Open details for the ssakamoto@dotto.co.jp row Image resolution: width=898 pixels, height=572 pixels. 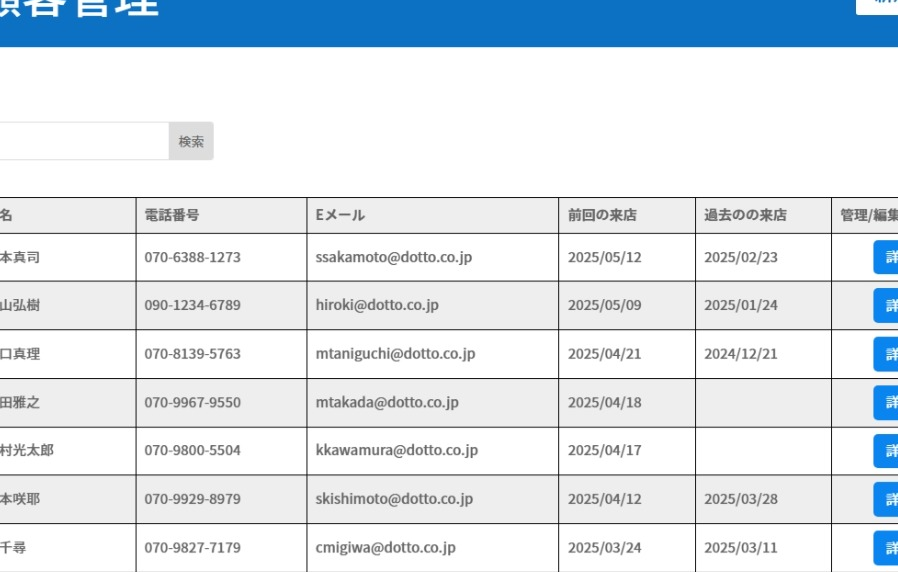886,257
